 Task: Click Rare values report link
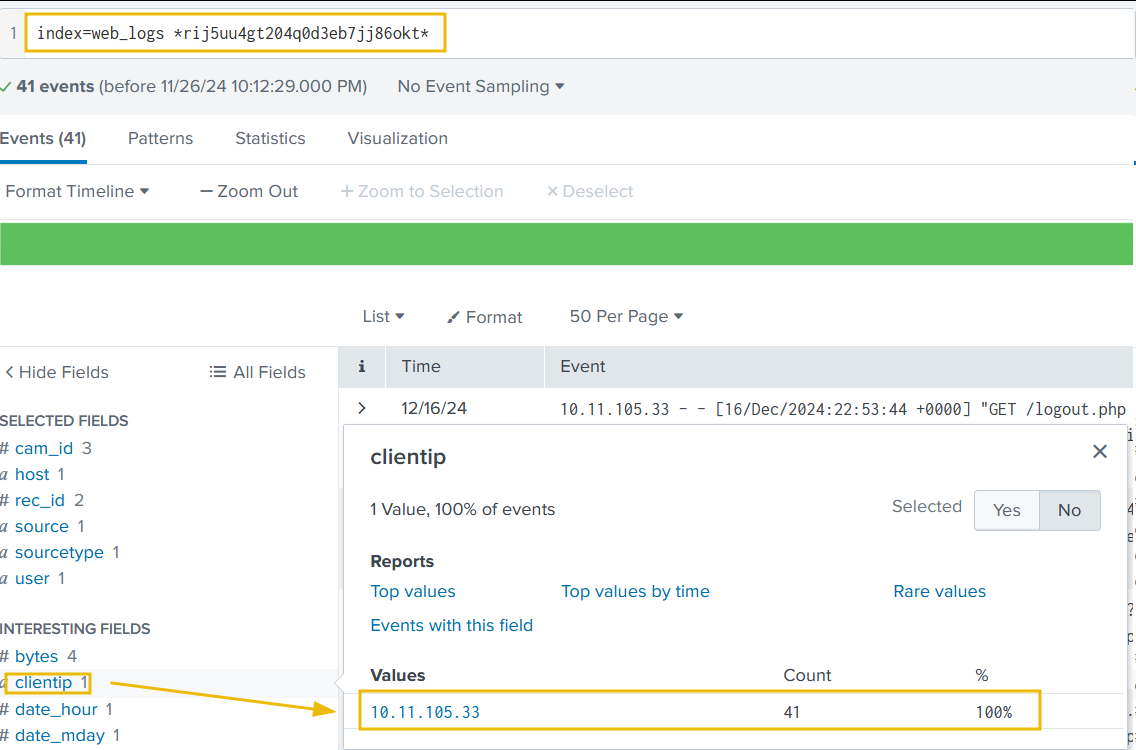[x=939, y=591]
